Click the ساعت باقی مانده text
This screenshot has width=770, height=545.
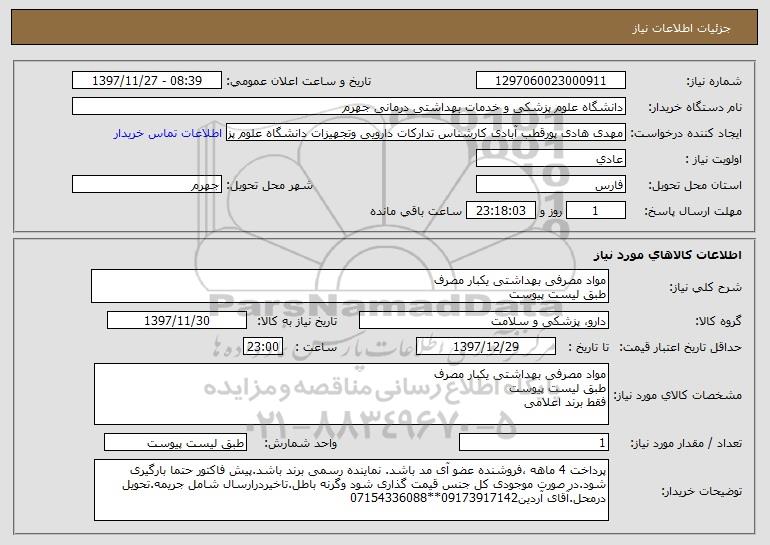click(x=416, y=212)
